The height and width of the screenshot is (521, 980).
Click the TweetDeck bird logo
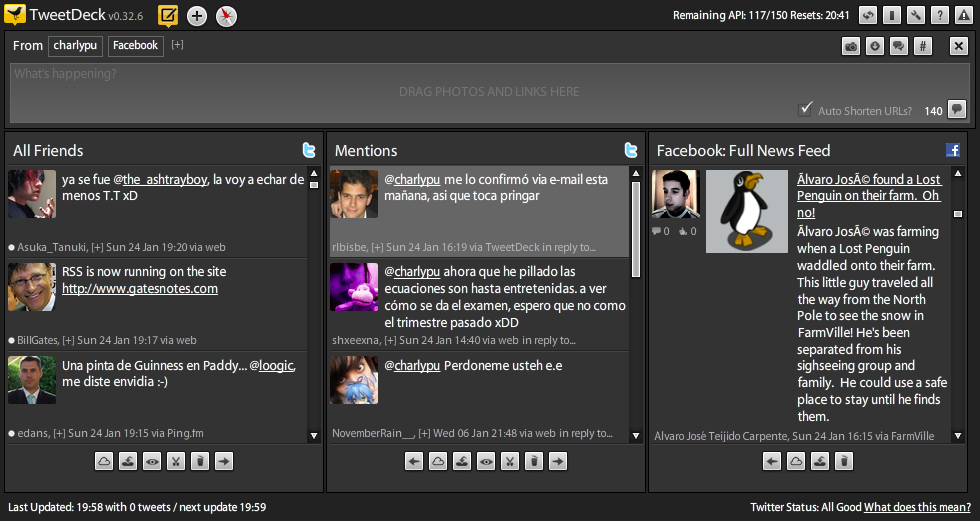click(15, 14)
